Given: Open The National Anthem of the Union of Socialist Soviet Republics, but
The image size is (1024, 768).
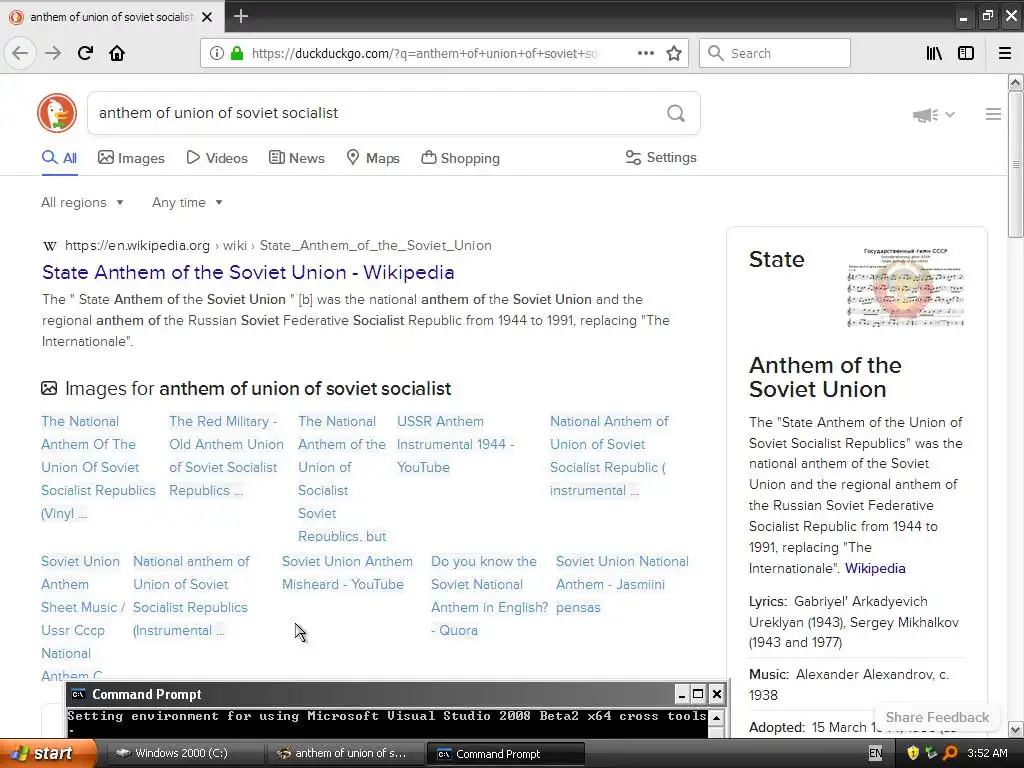Looking at the screenshot, I should [342, 479].
